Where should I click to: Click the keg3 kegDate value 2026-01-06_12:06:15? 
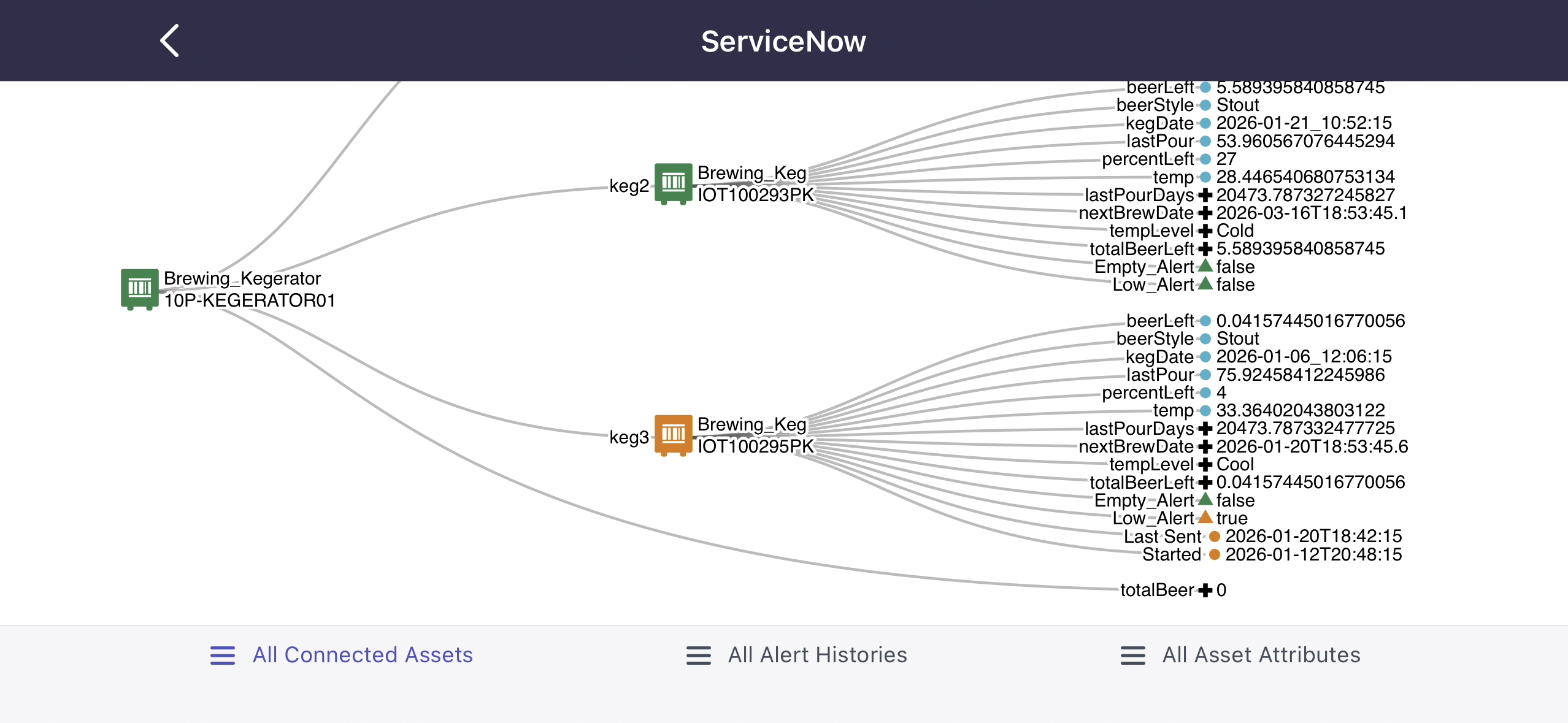pyautogui.click(x=1304, y=356)
